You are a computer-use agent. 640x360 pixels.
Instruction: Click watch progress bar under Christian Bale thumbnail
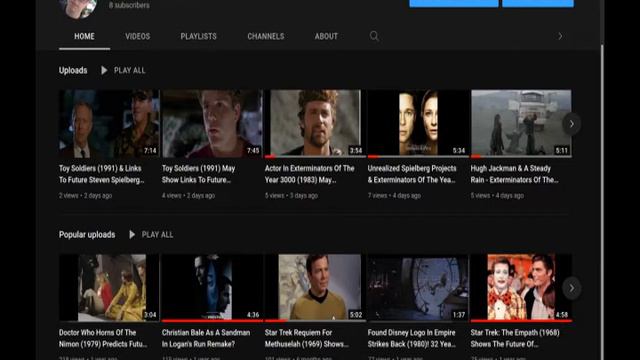[212, 321]
